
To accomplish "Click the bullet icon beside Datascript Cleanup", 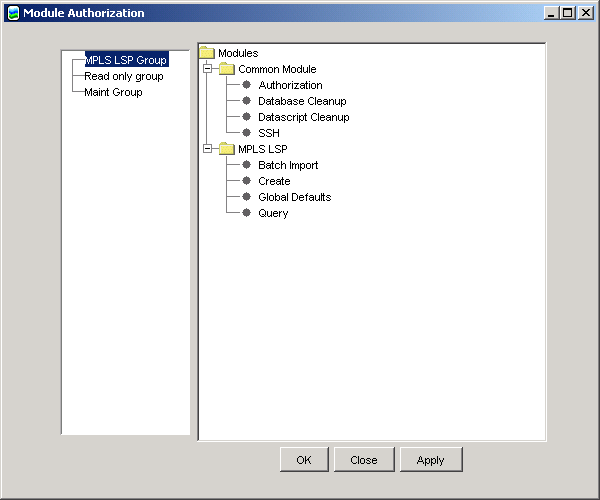I will point(246,117).
